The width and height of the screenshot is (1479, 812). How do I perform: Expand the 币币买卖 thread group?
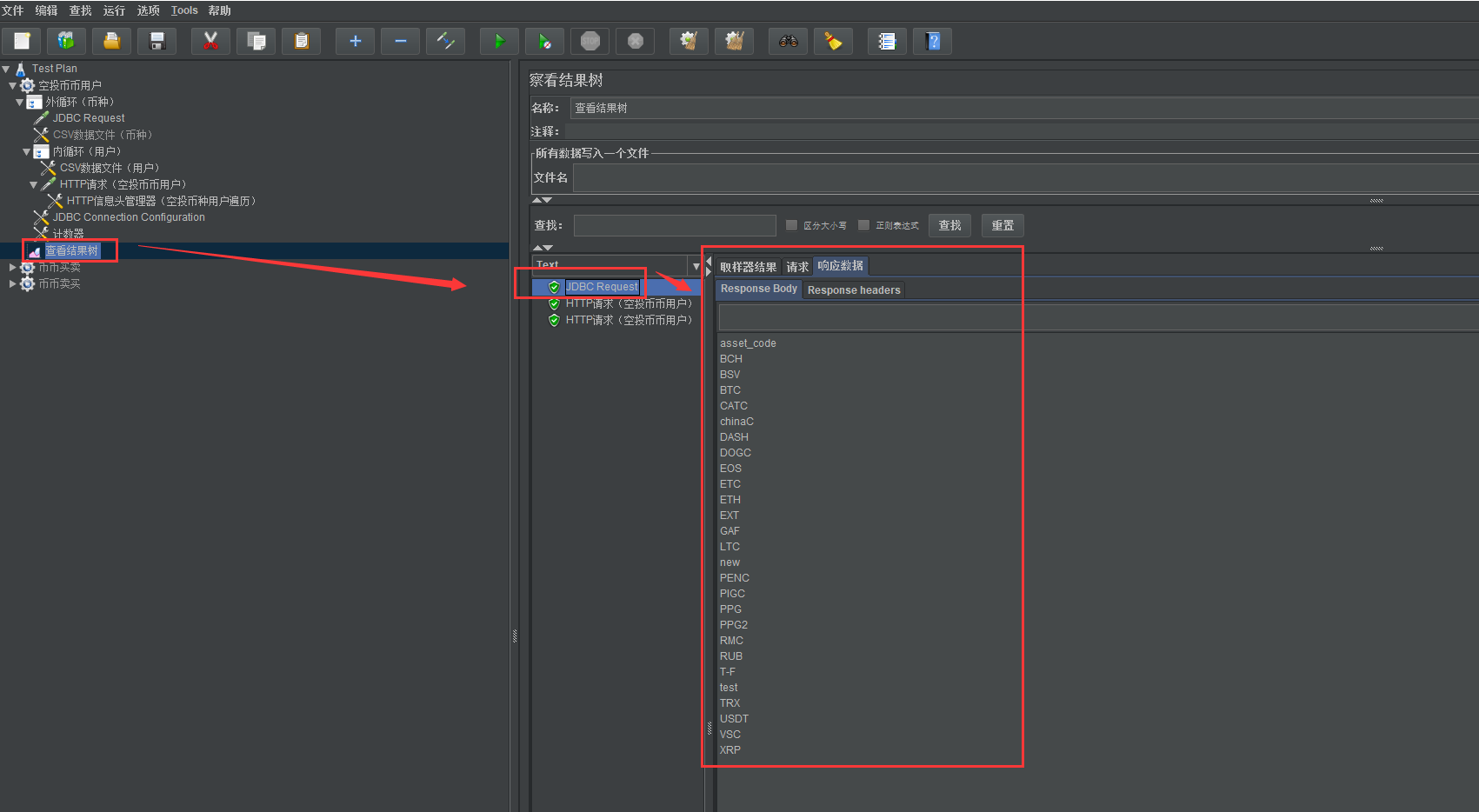(12, 267)
